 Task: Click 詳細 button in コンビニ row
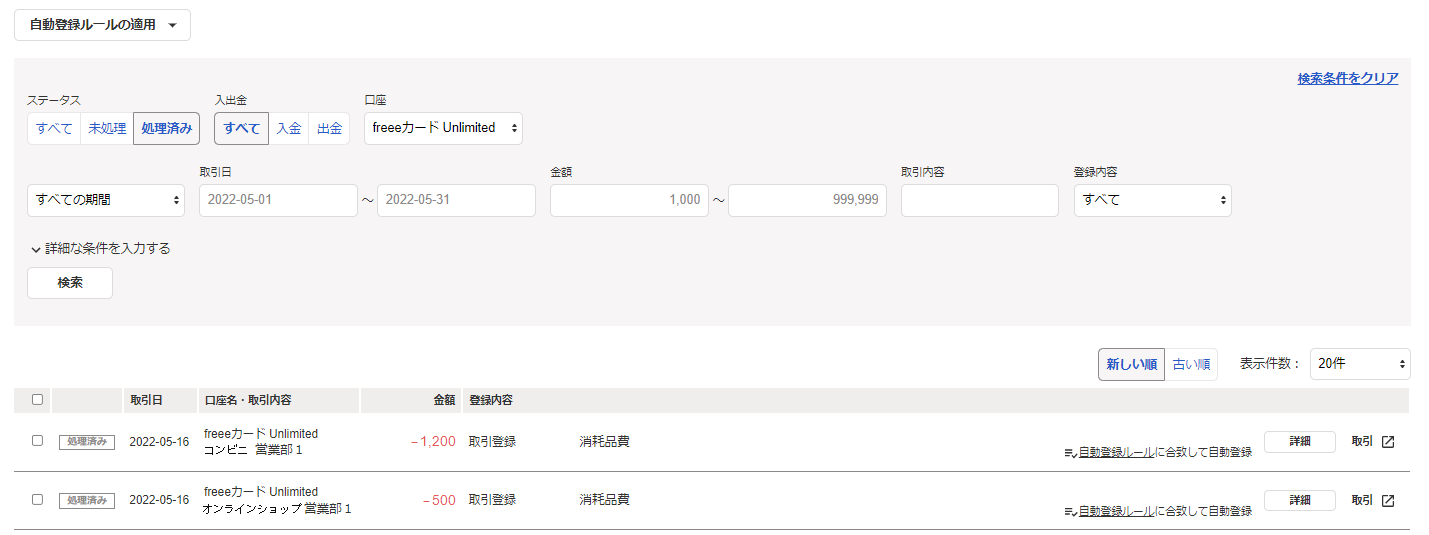pos(1300,442)
